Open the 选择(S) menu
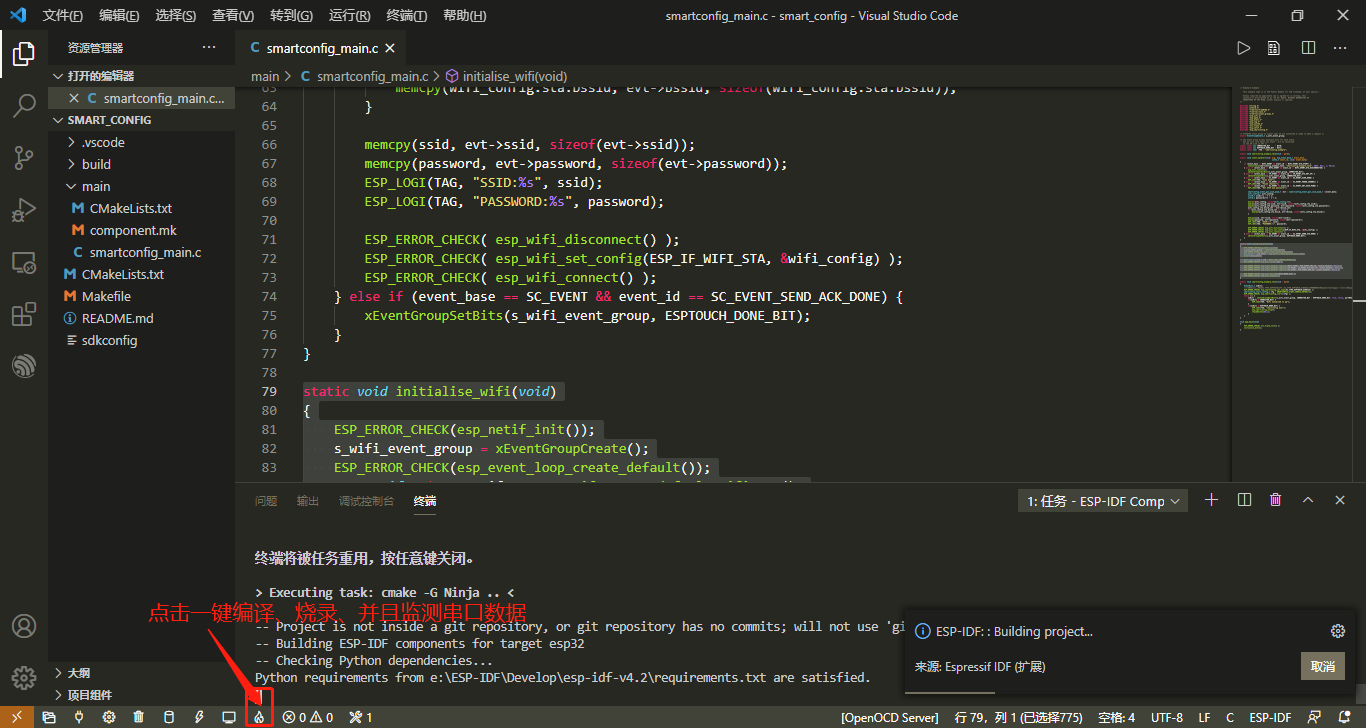 point(176,16)
